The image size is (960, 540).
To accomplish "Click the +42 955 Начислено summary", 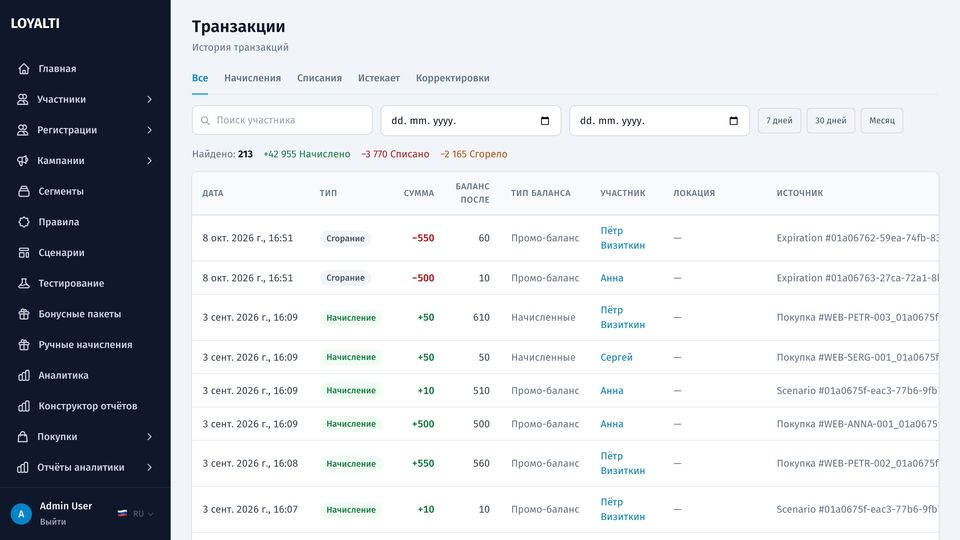I will tap(307, 154).
